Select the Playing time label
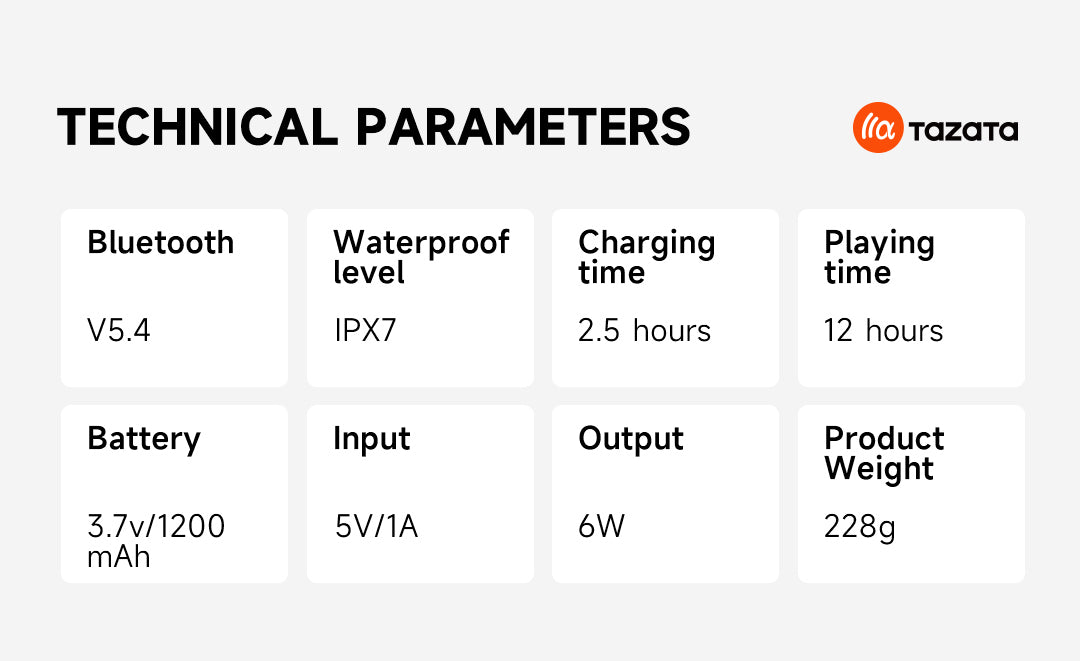 point(879,257)
